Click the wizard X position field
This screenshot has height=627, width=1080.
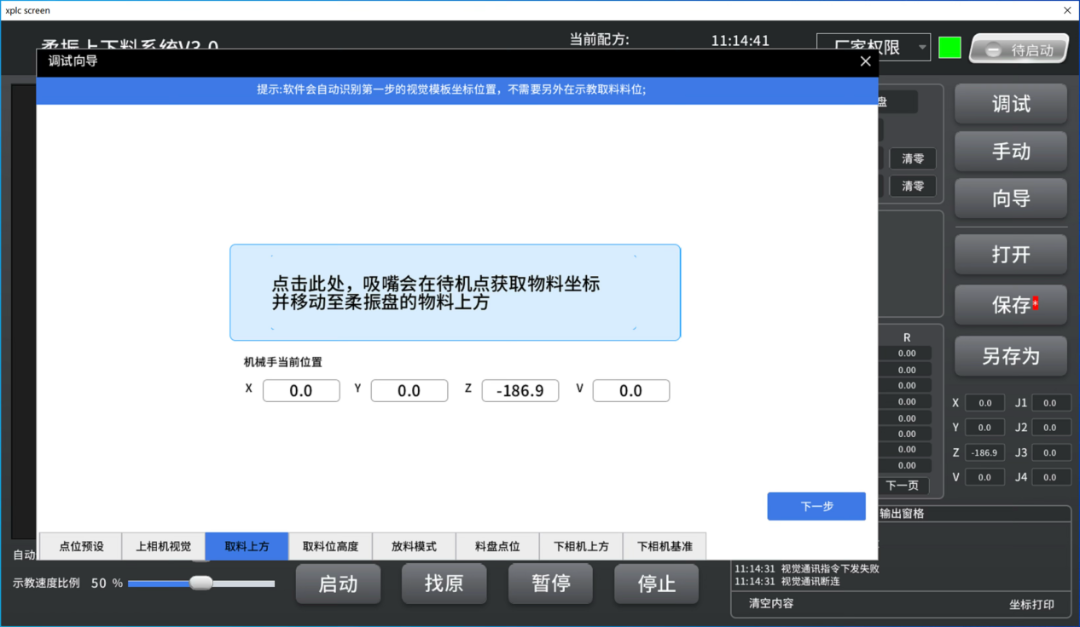[x=301, y=391]
